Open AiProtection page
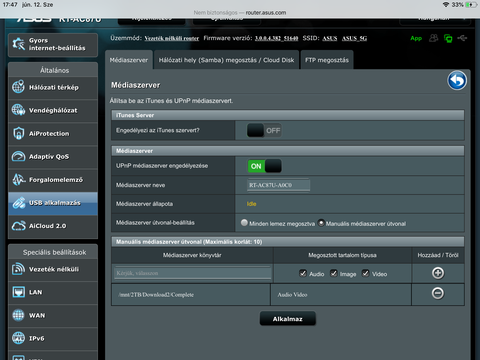 (53, 133)
